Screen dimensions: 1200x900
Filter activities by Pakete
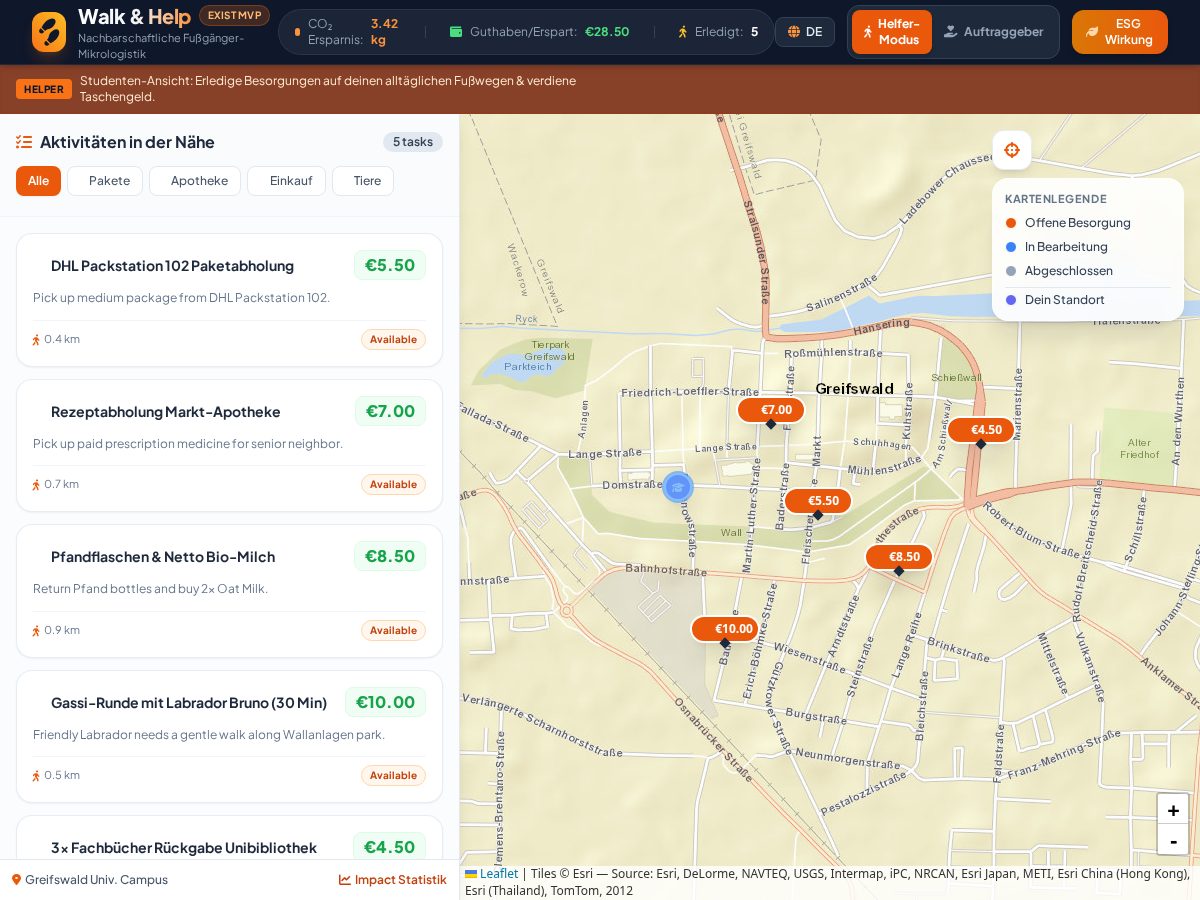[x=105, y=181]
